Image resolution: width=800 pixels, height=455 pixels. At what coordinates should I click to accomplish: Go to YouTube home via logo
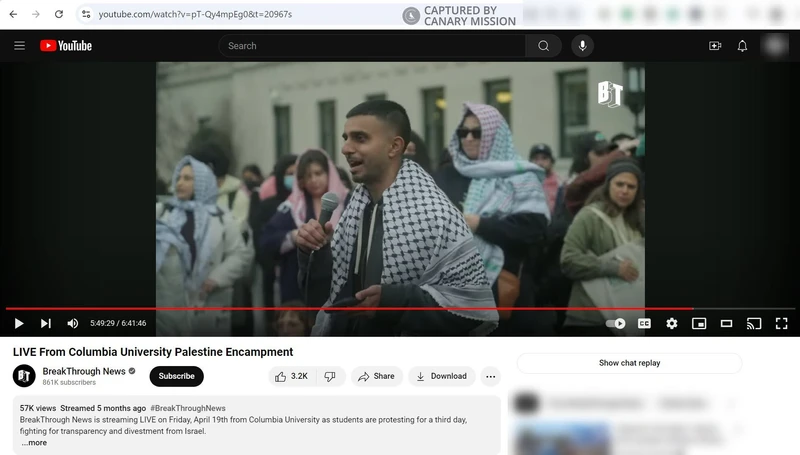tap(66, 46)
